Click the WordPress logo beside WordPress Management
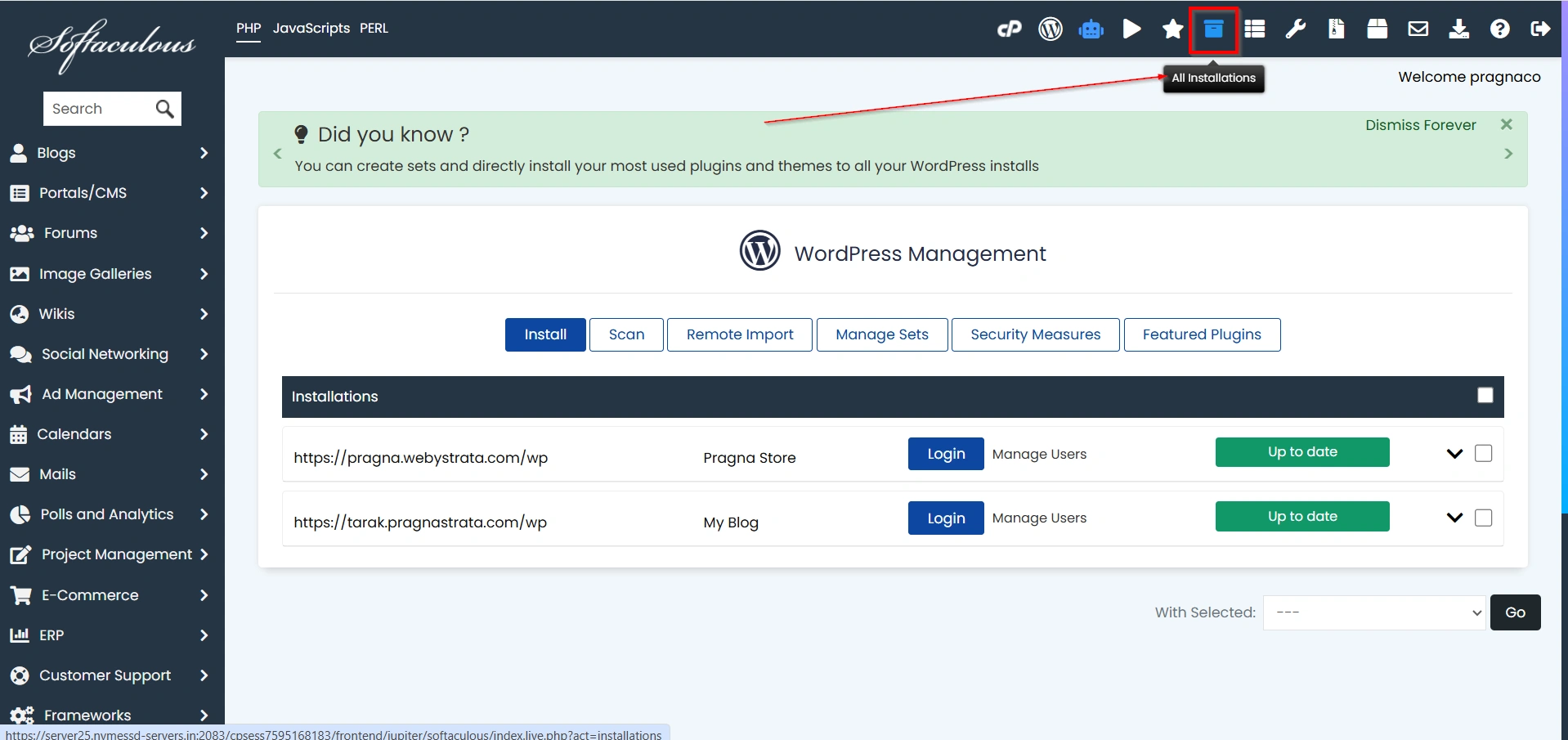The width and height of the screenshot is (1568, 740). point(760,250)
